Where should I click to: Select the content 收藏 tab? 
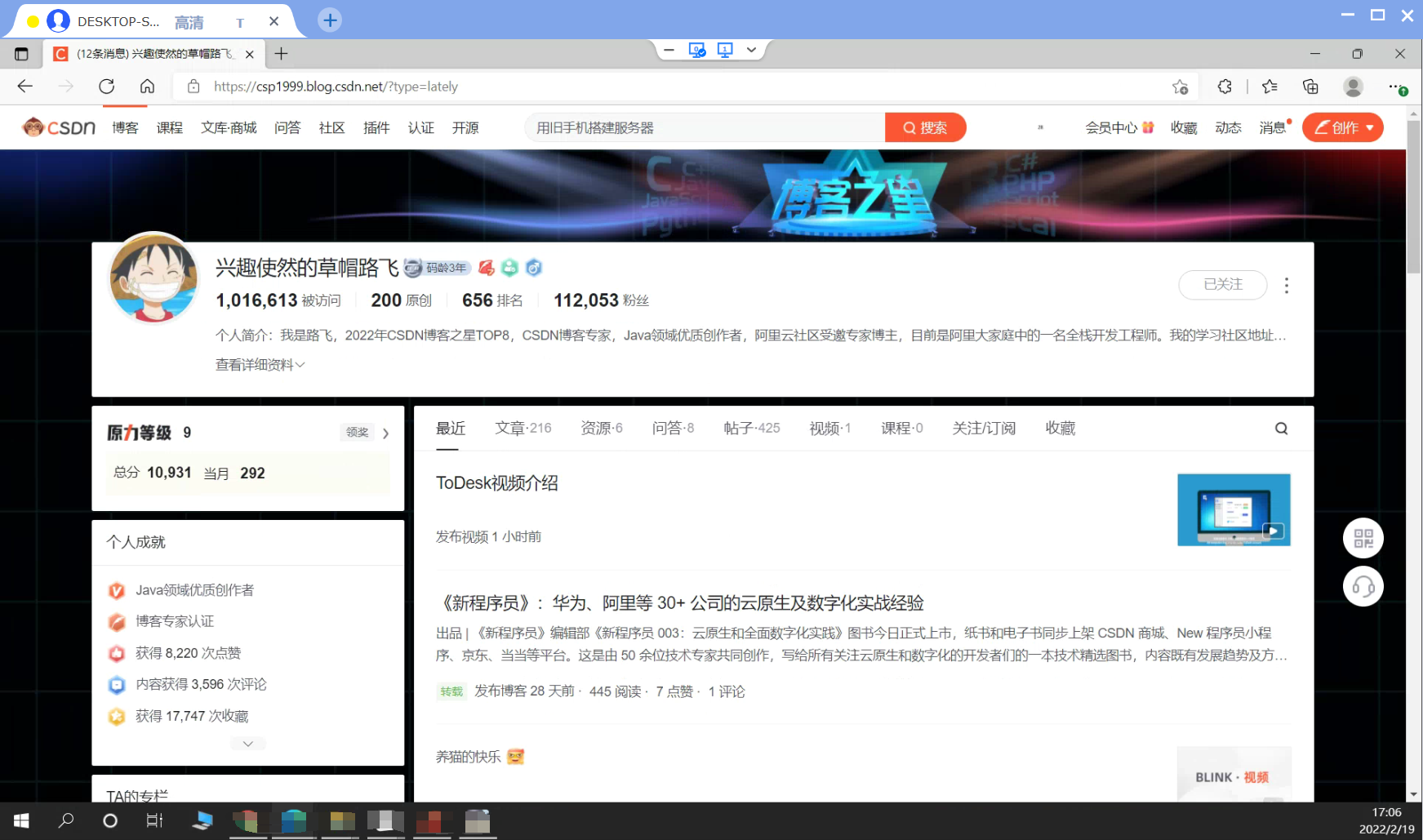point(1061,429)
